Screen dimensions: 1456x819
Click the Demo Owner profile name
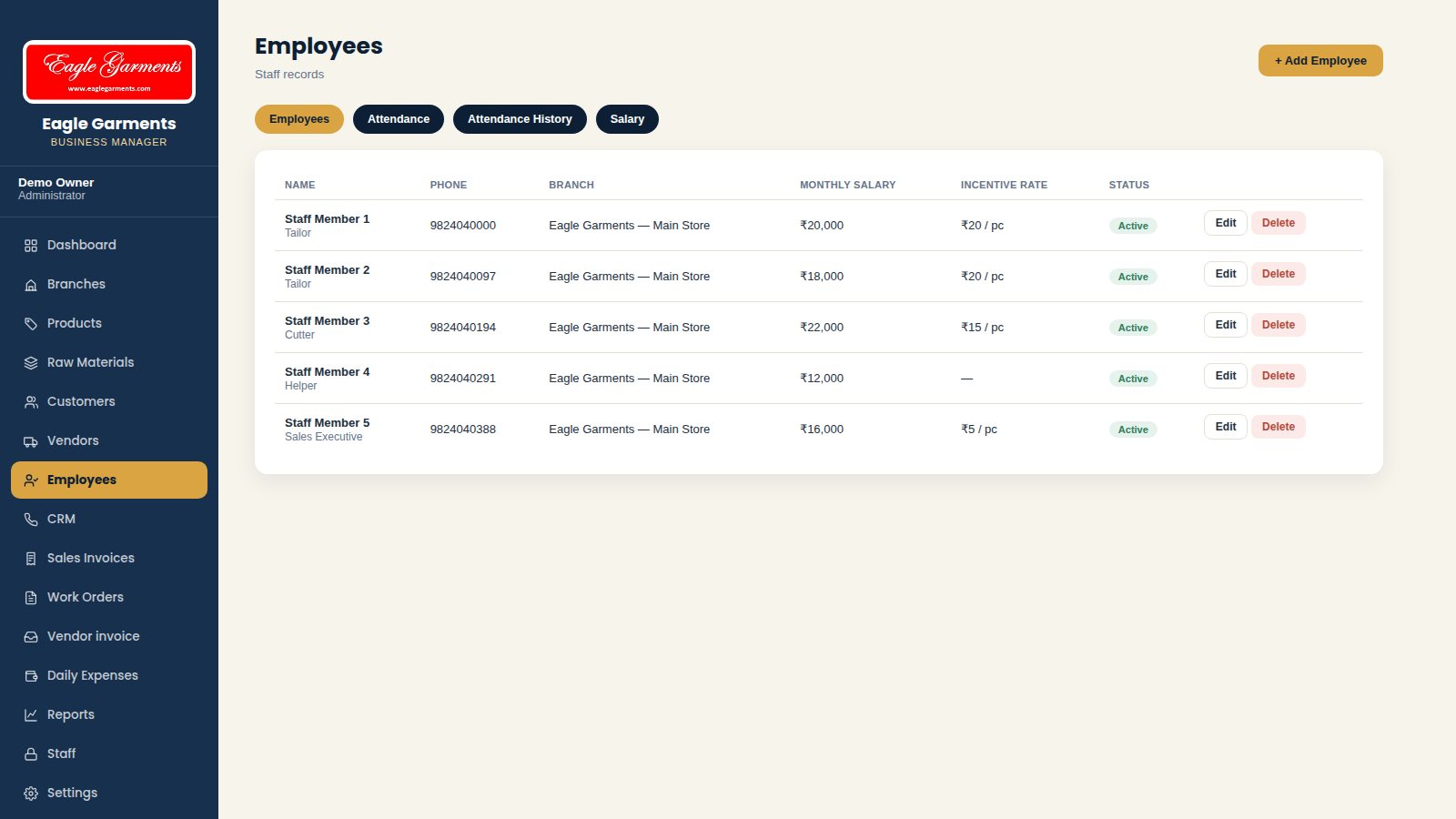click(56, 182)
